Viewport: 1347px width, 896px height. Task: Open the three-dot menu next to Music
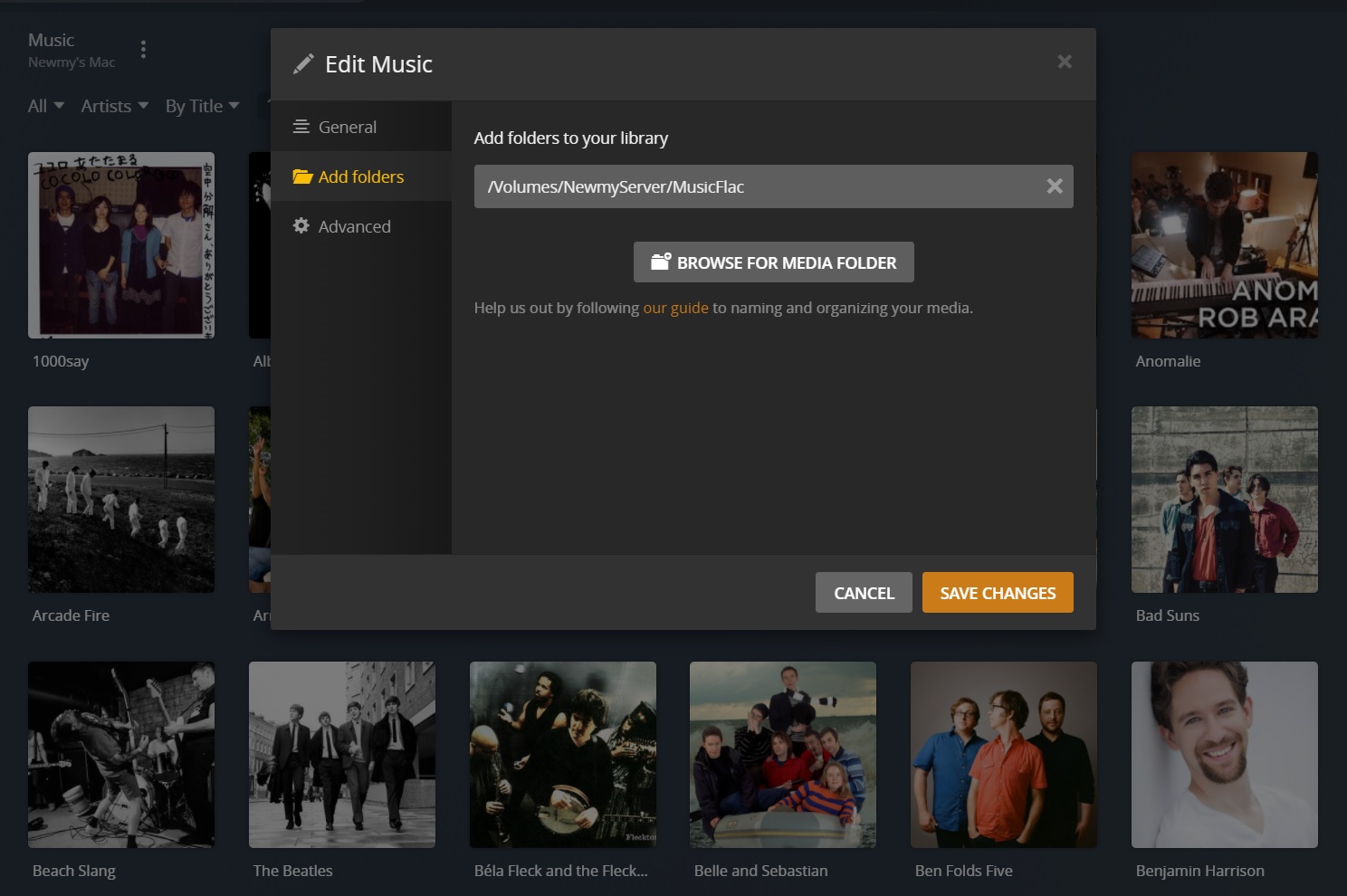click(x=143, y=50)
